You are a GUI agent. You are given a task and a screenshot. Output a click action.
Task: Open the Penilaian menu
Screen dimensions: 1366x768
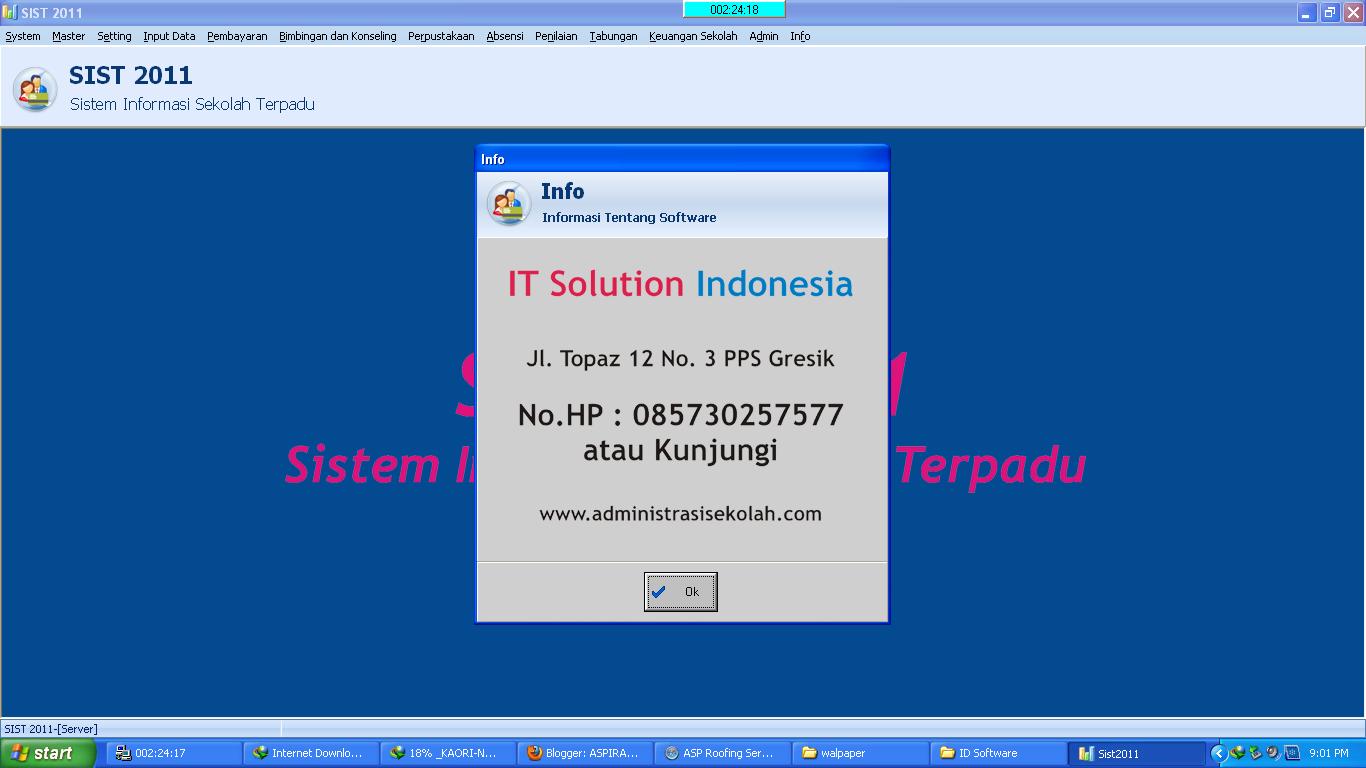tap(556, 36)
